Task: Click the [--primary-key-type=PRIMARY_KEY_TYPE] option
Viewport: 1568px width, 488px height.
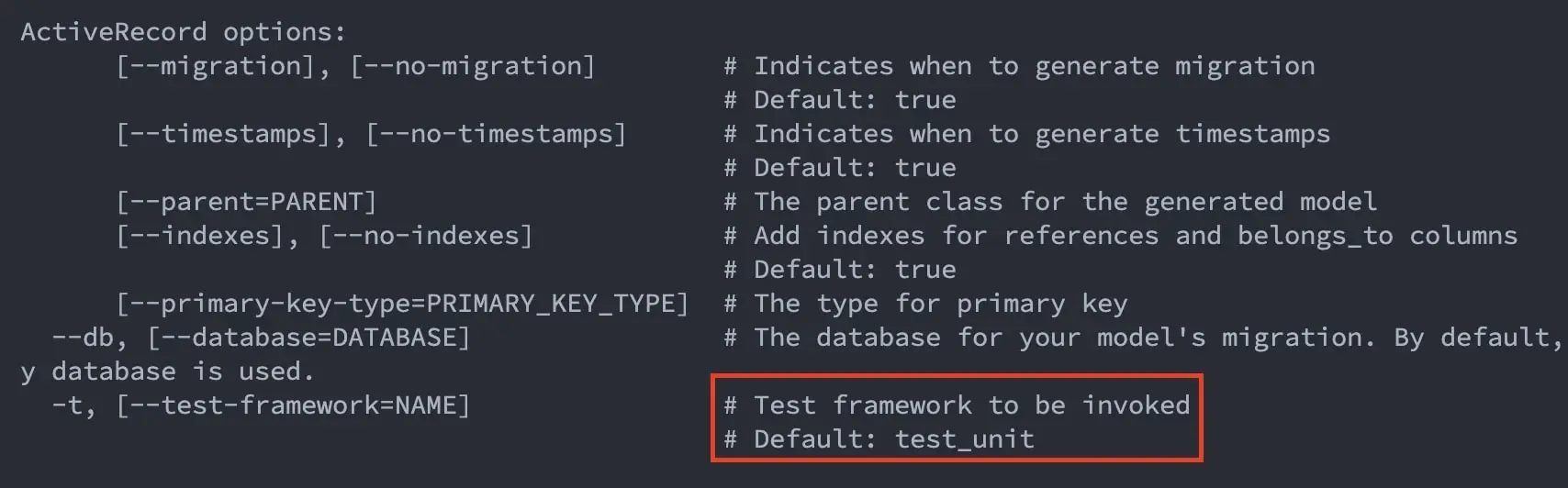Action: [x=402, y=304]
